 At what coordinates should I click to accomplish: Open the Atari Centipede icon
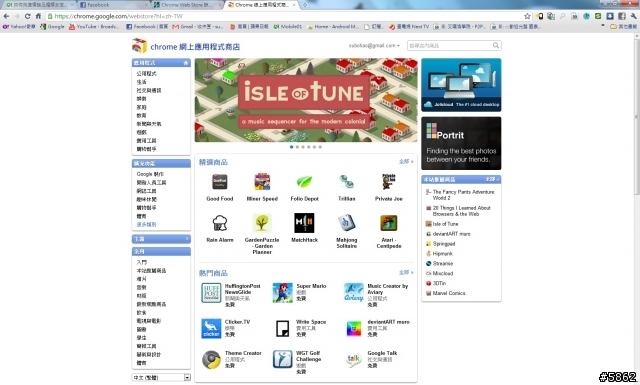pyautogui.click(x=389, y=223)
